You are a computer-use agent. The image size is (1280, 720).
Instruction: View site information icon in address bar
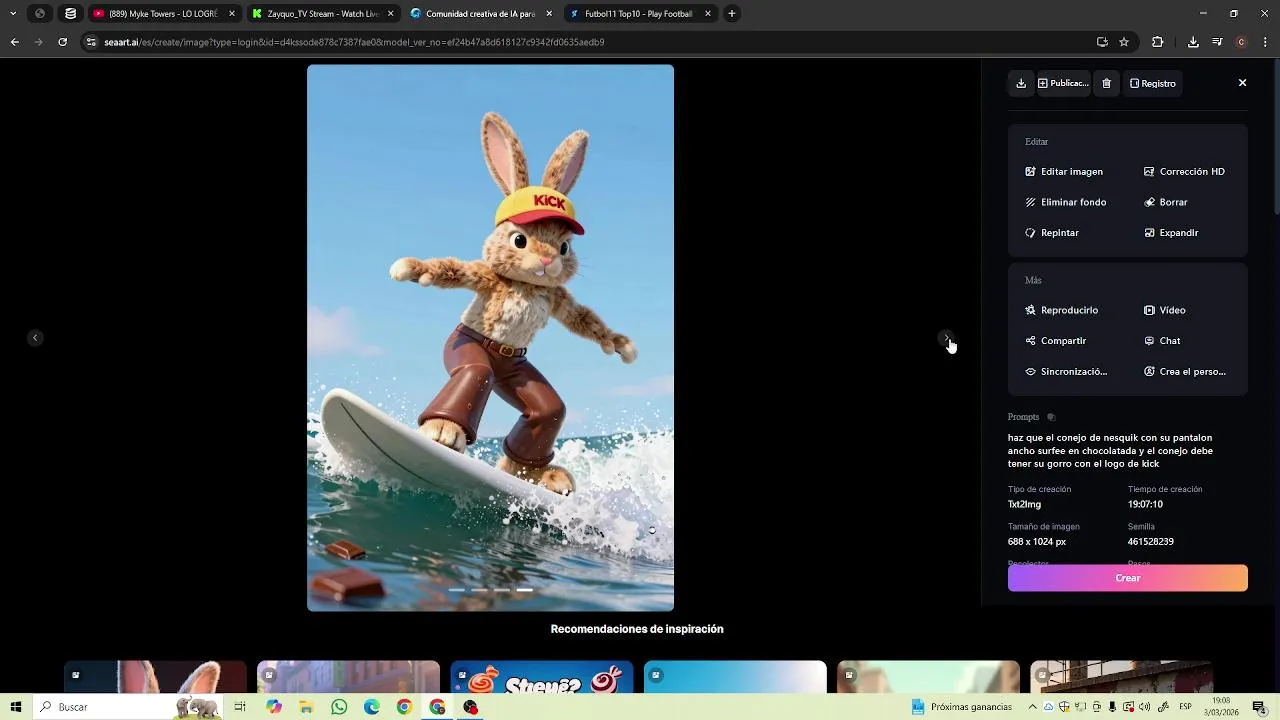click(x=91, y=42)
